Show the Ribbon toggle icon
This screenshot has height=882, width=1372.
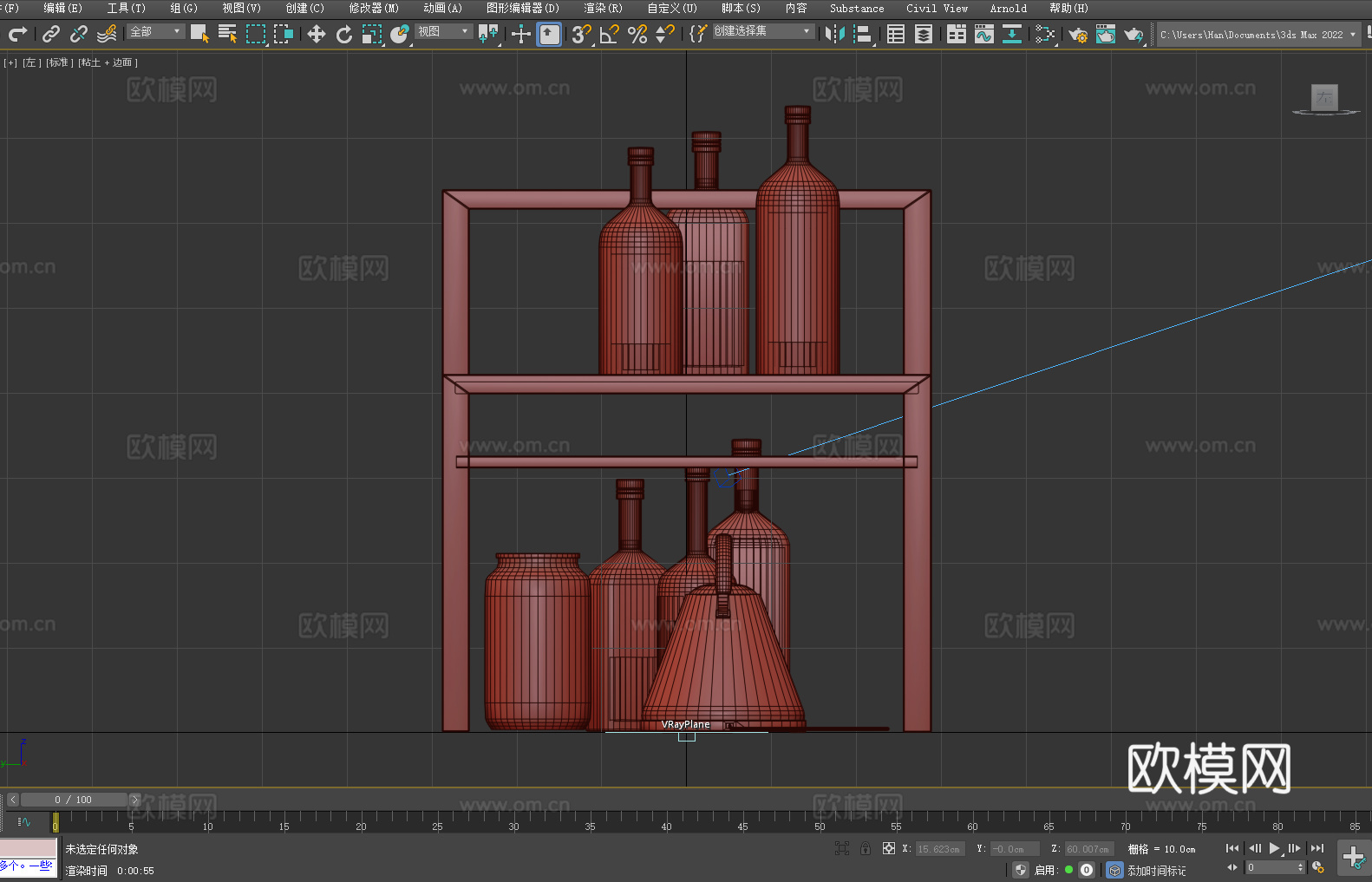(x=957, y=34)
